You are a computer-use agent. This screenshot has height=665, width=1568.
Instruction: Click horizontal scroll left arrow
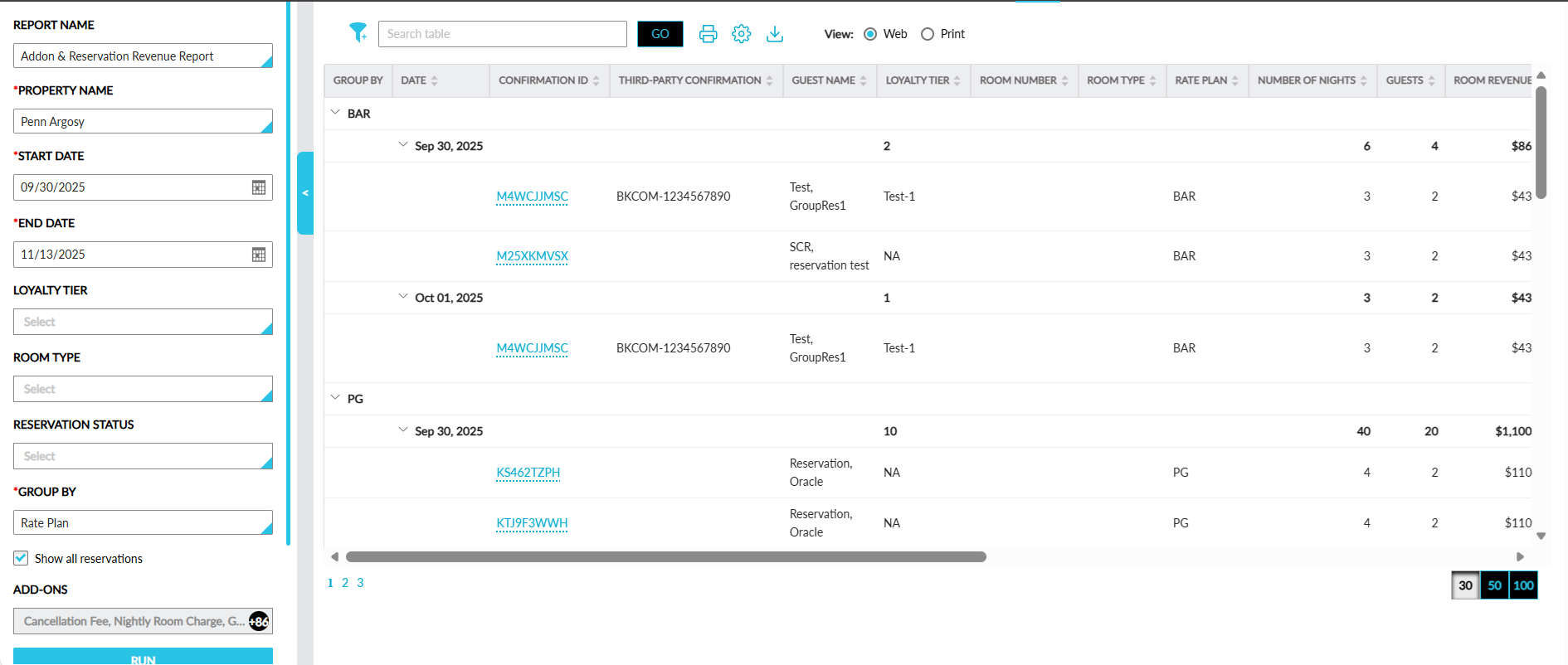[x=334, y=557]
